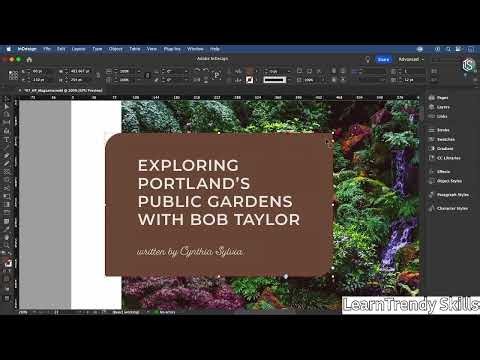Click the Share button
The image size is (480, 360).
coord(384,60)
